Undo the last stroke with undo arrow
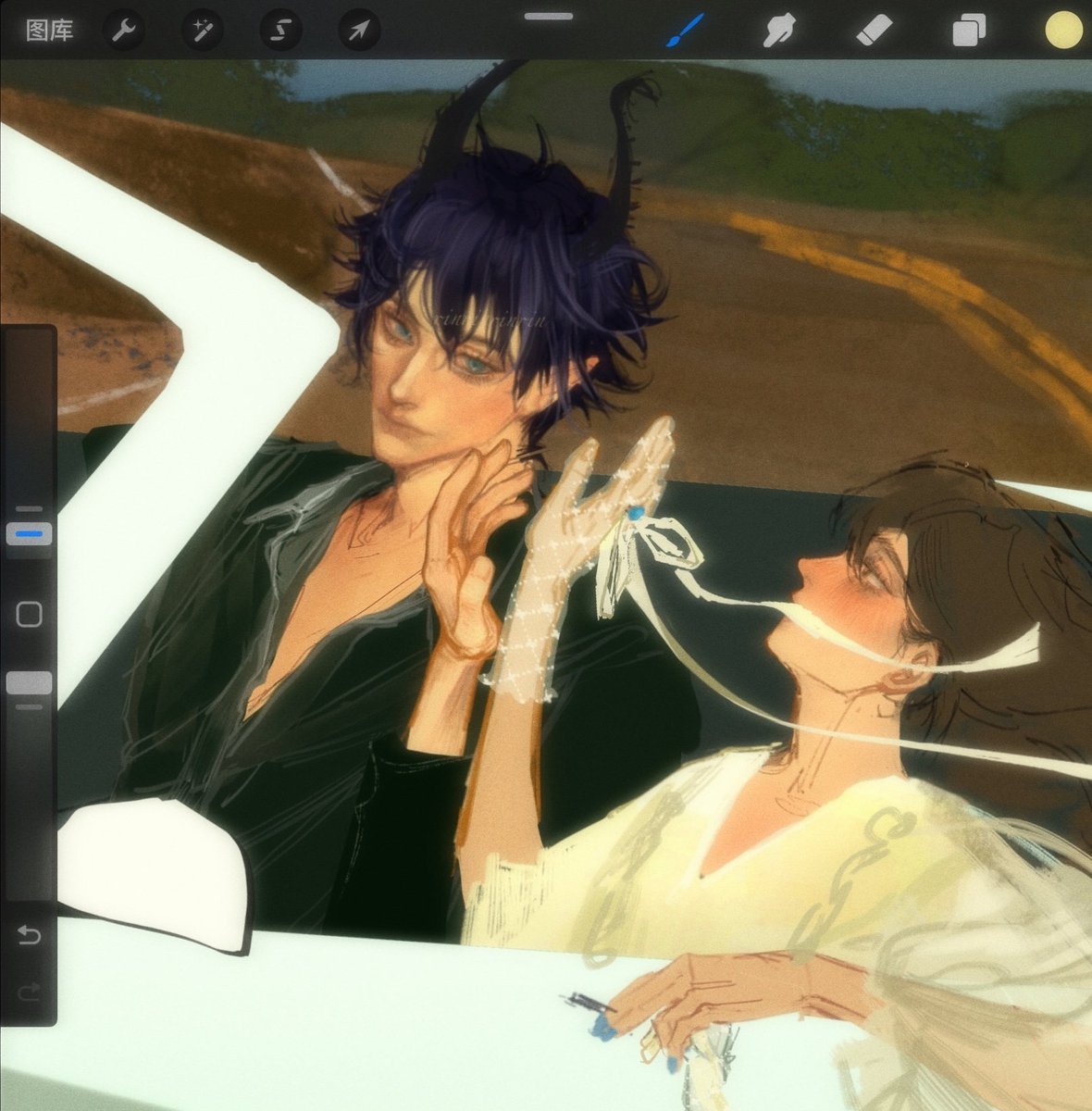 click(x=29, y=935)
